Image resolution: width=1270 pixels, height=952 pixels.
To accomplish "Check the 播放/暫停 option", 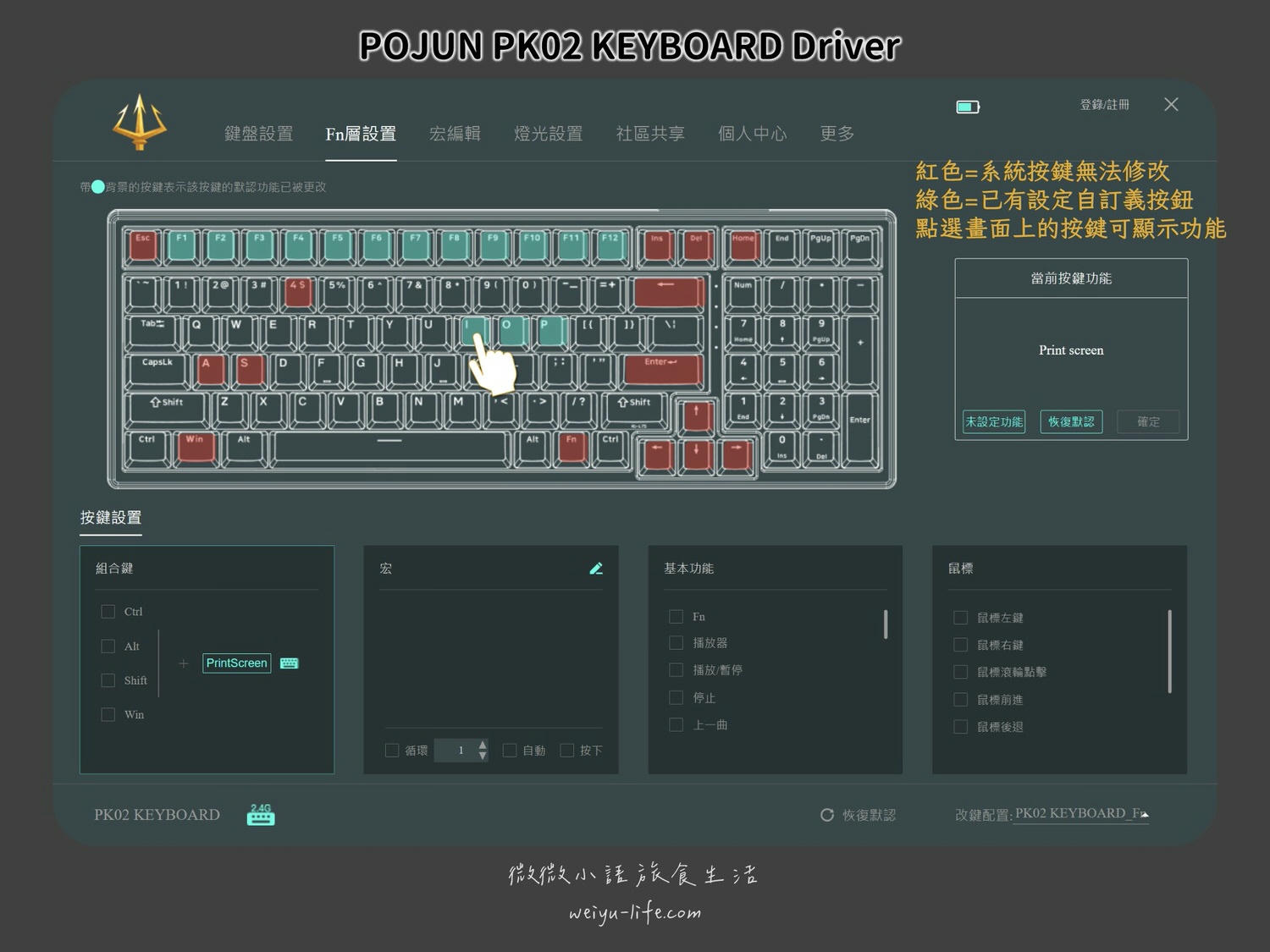I will (676, 669).
